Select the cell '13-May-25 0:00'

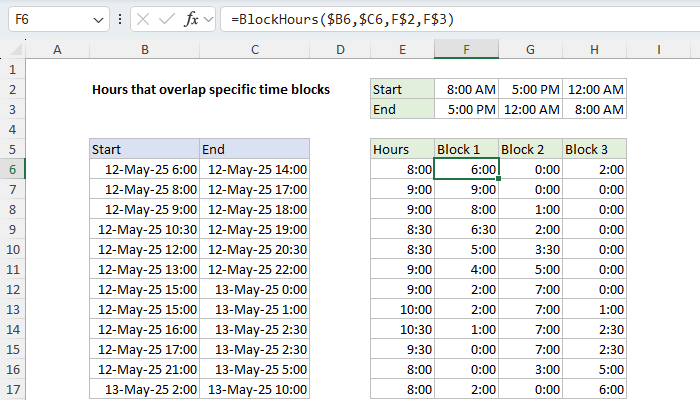click(x=254, y=289)
